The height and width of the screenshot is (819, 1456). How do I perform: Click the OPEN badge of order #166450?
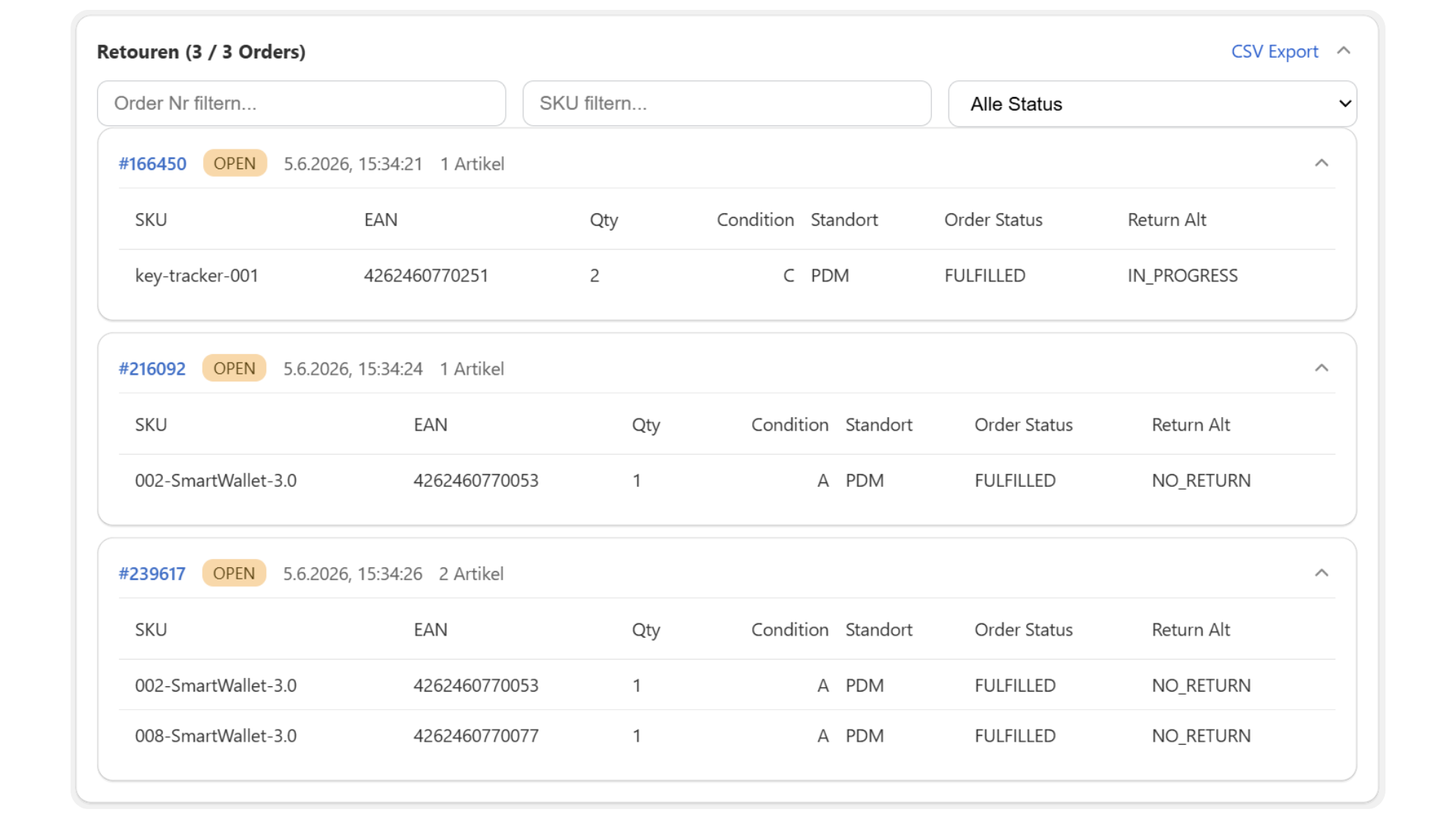[235, 163]
